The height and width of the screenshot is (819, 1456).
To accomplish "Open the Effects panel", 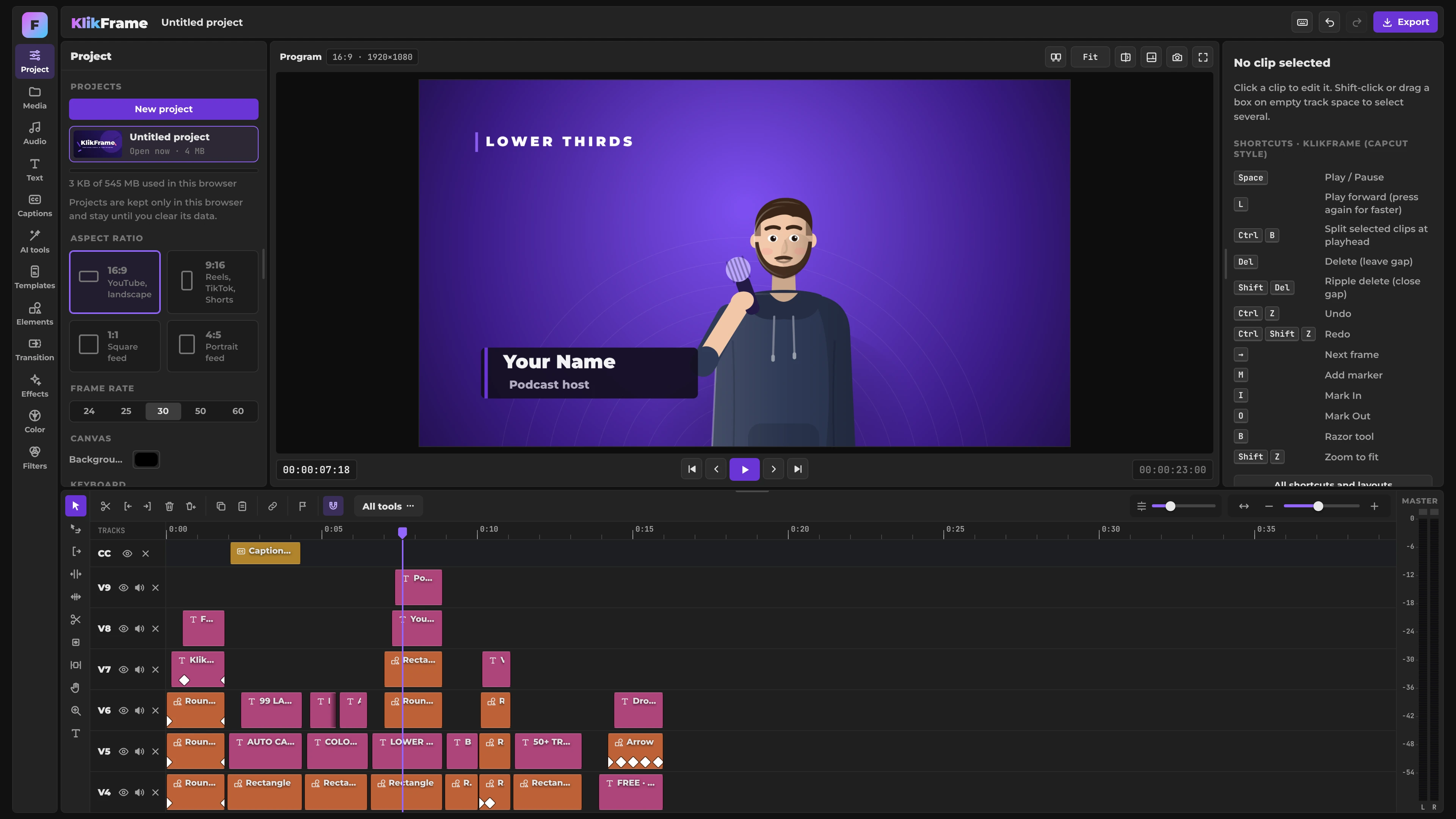I will 35,386.
